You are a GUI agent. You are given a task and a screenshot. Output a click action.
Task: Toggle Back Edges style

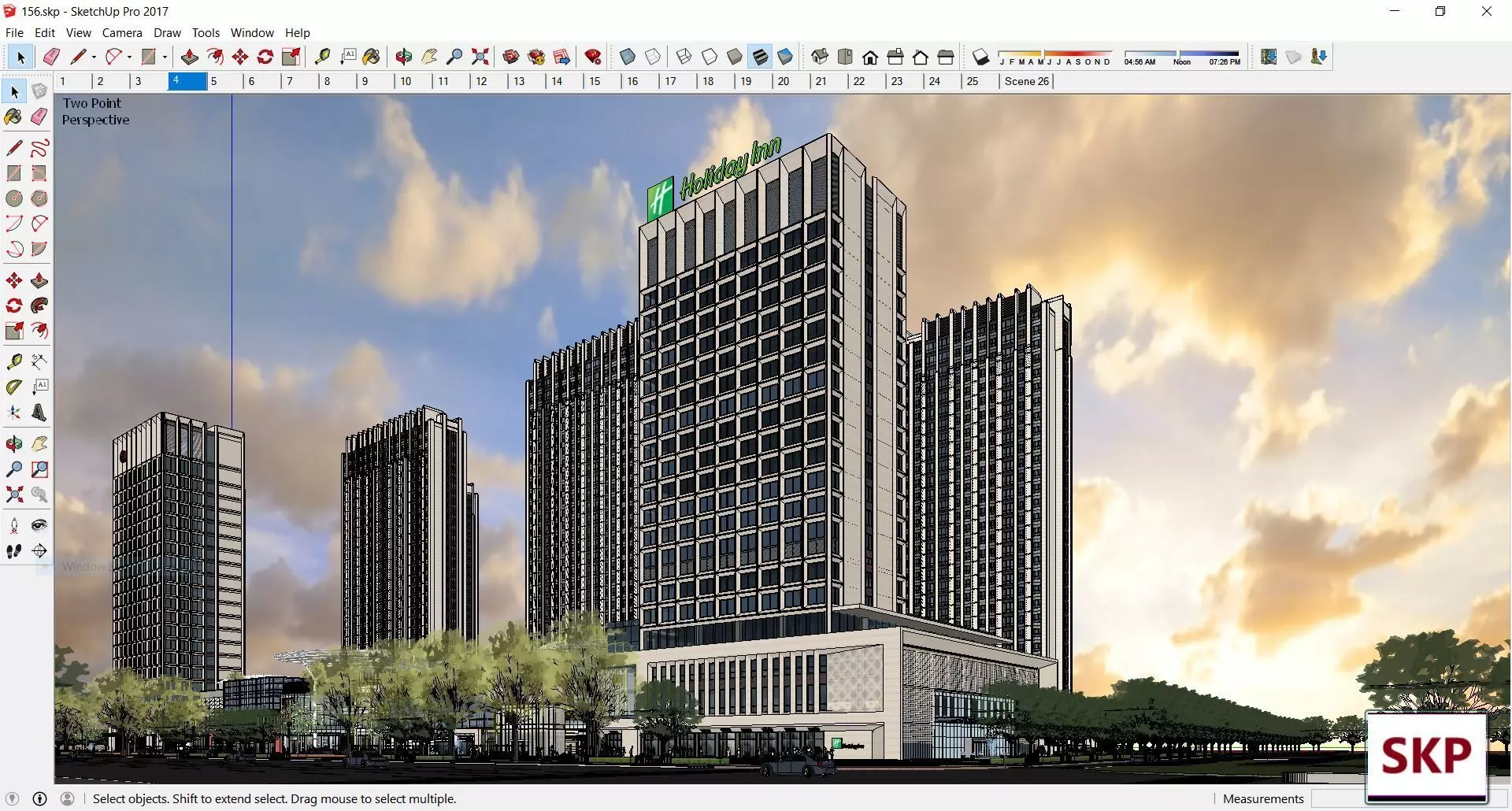click(x=653, y=57)
